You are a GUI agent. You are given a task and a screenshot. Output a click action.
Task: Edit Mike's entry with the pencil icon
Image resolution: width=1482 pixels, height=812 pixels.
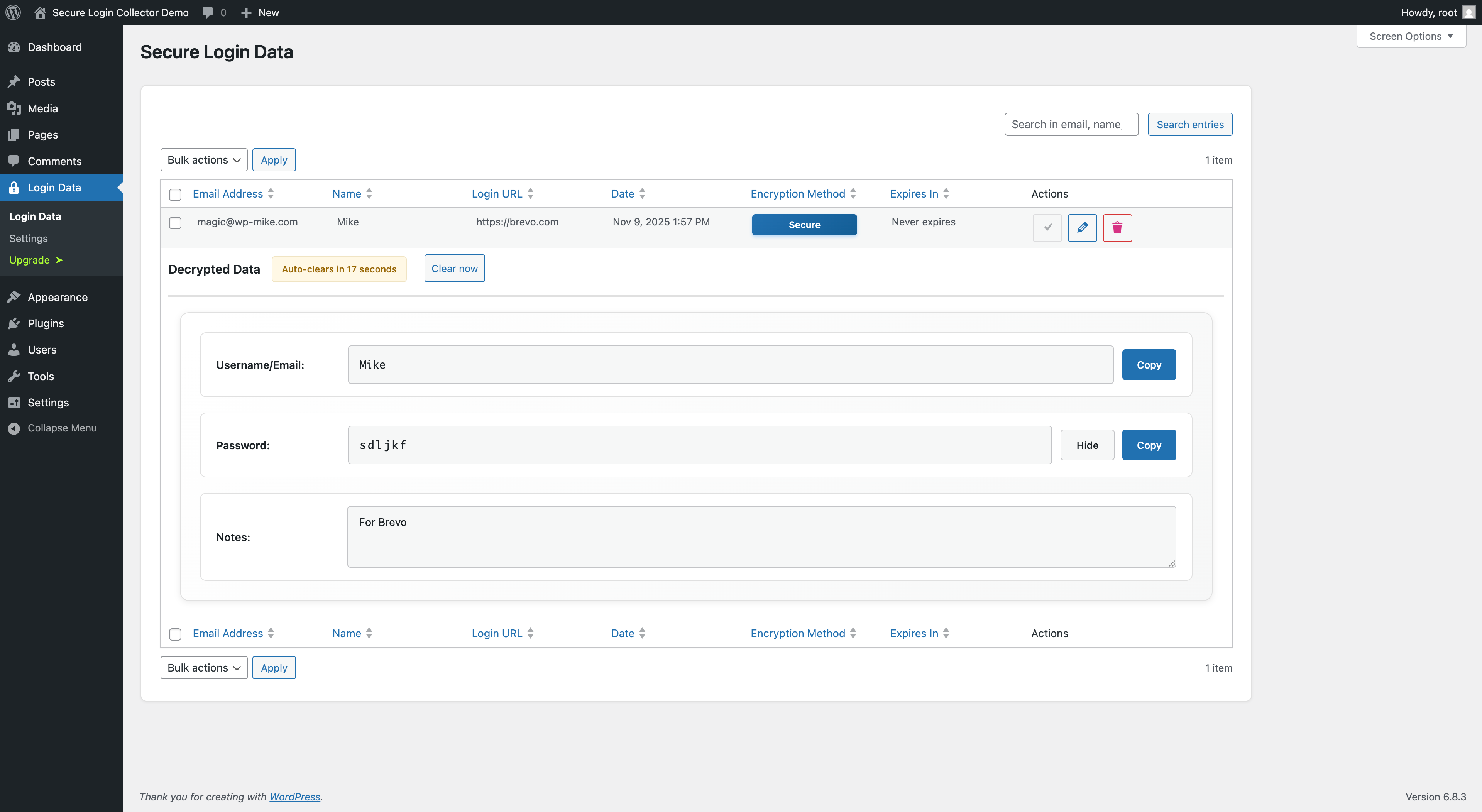point(1082,228)
